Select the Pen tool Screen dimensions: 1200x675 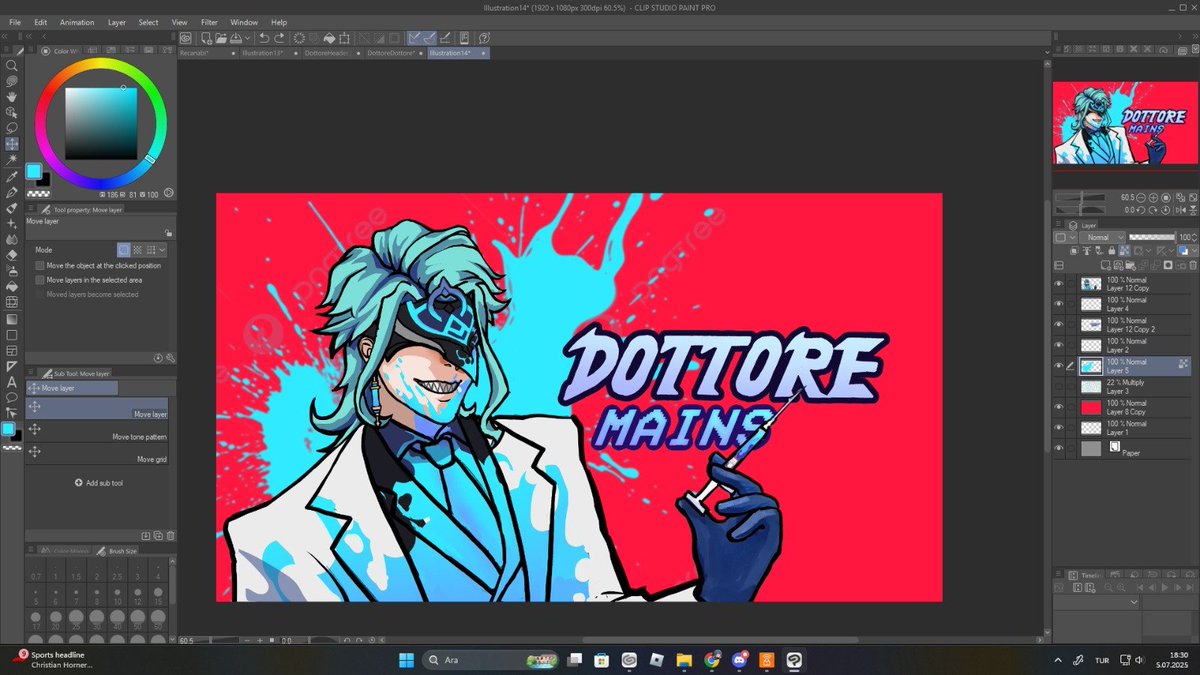pyautogui.click(x=12, y=192)
